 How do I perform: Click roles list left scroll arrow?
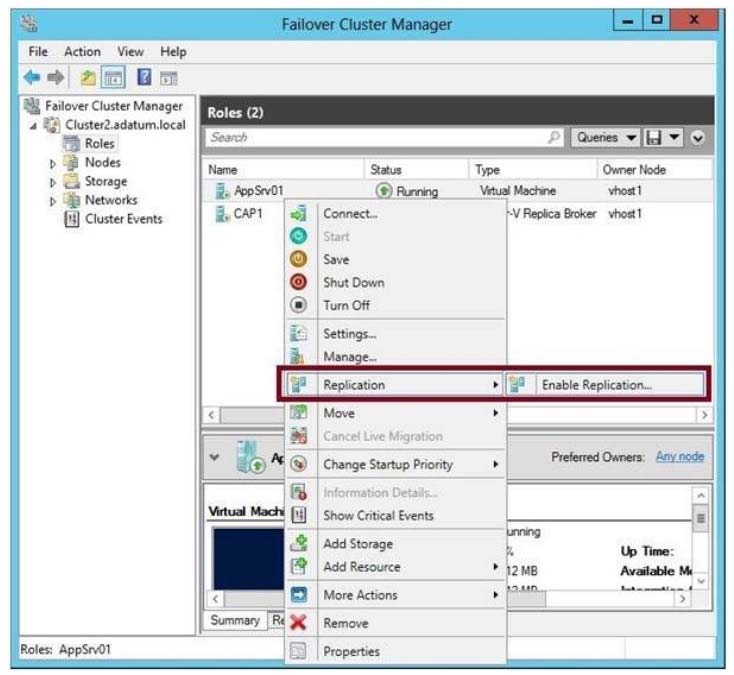pyautogui.click(x=212, y=415)
